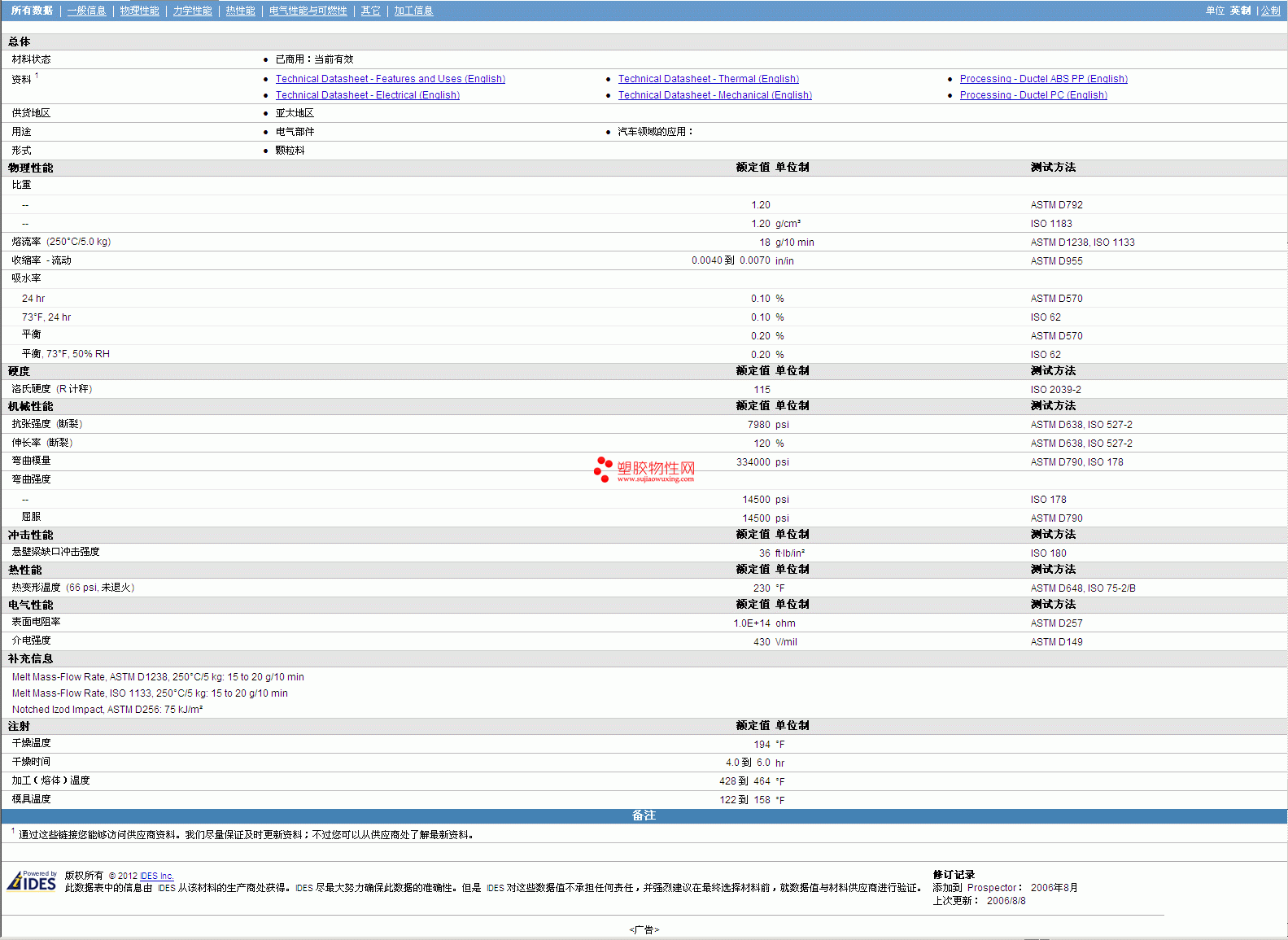Open the 物理性能 section tab

coord(139,11)
